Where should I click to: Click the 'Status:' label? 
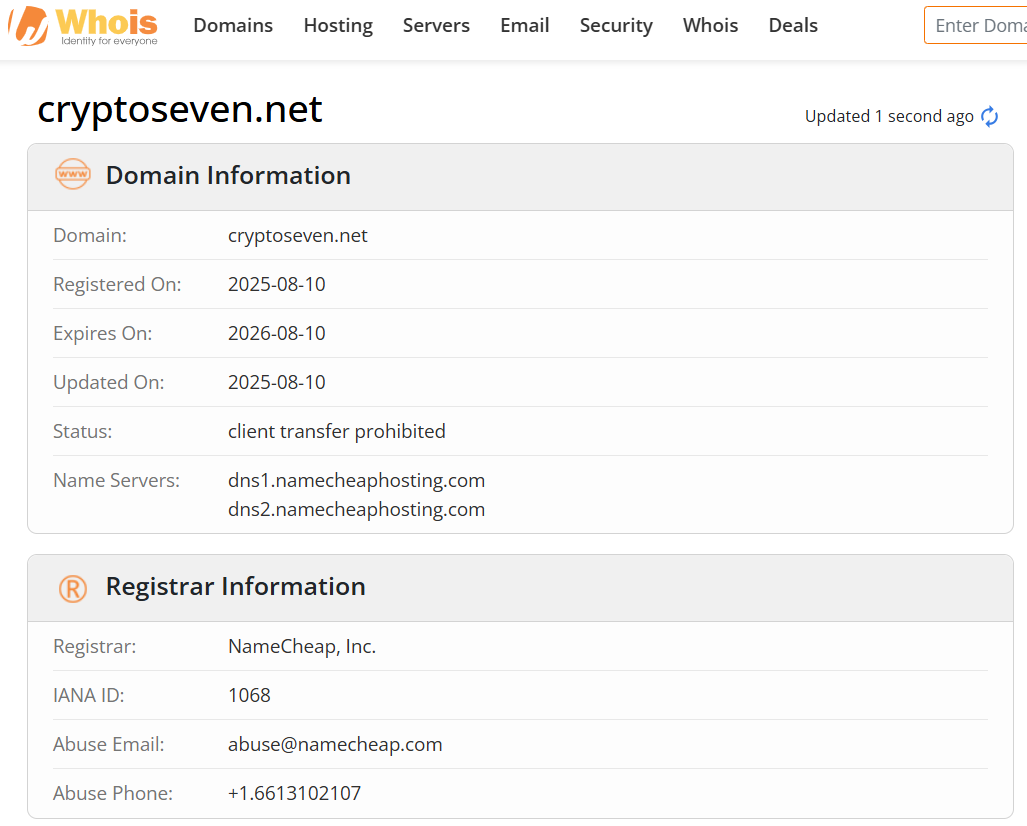tap(83, 432)
